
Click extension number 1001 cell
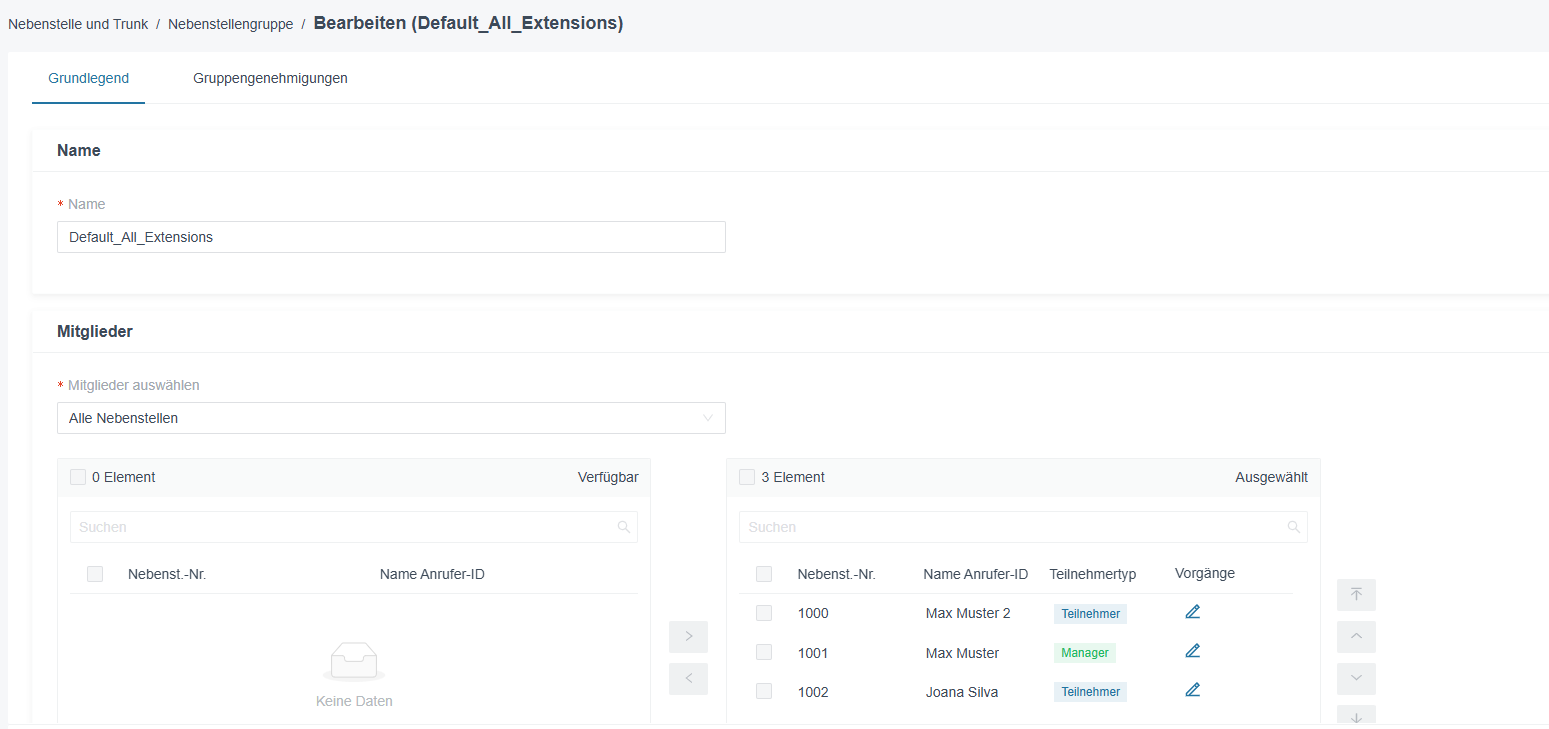(813, 653)
